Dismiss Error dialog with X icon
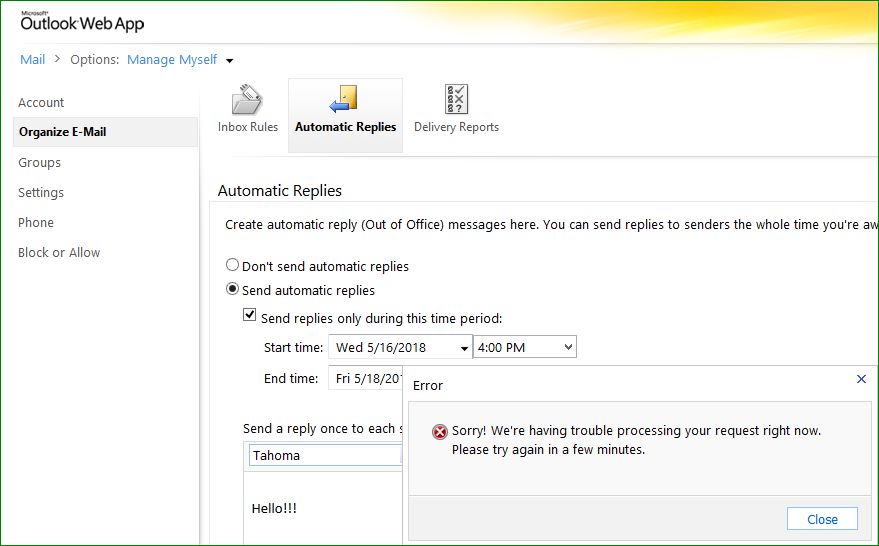 point(862,379)
